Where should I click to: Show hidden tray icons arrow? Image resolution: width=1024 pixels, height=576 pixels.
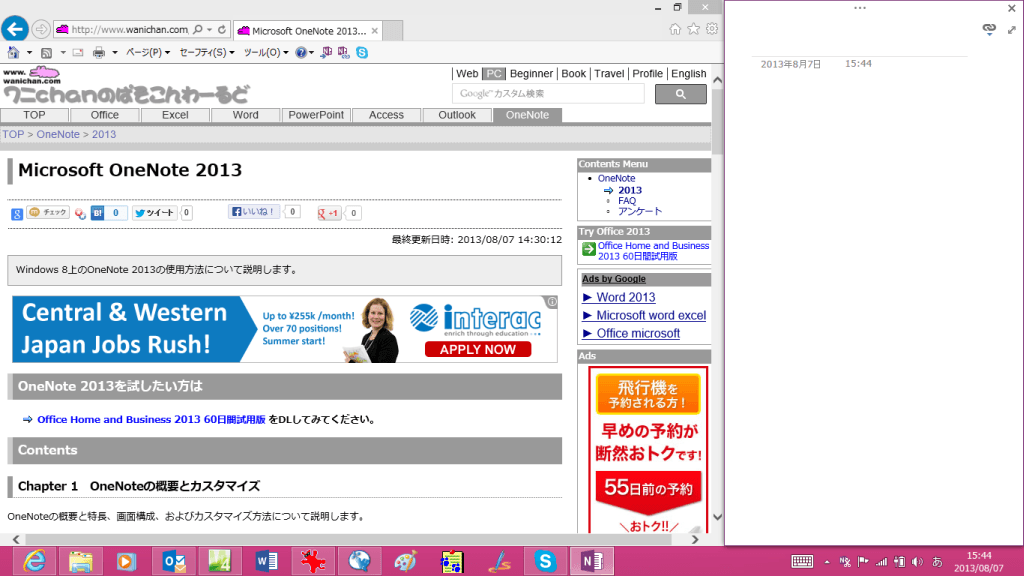pos(827,562)
